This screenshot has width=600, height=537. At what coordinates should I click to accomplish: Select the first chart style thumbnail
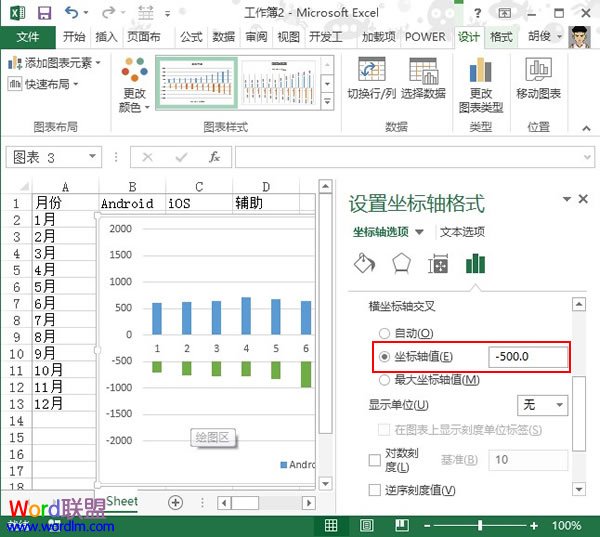point(197,83)
